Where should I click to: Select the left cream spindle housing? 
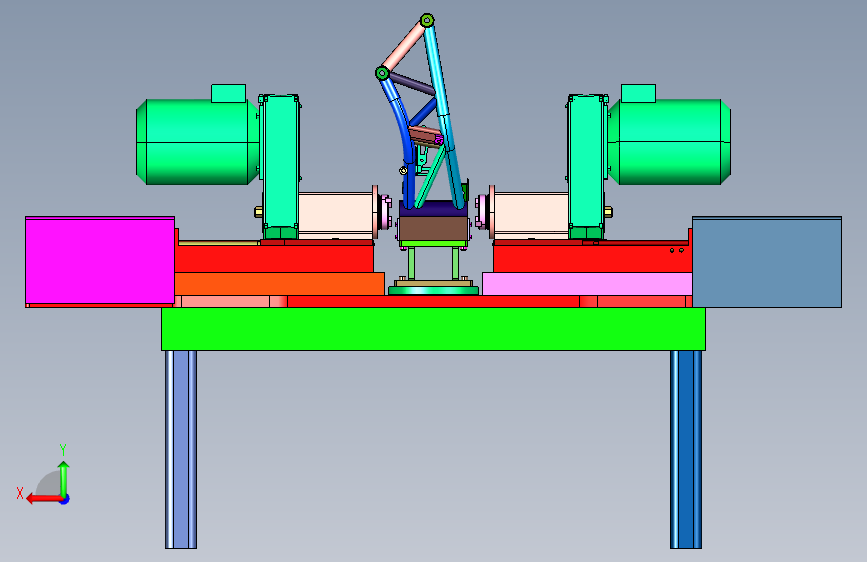point(336,216)
